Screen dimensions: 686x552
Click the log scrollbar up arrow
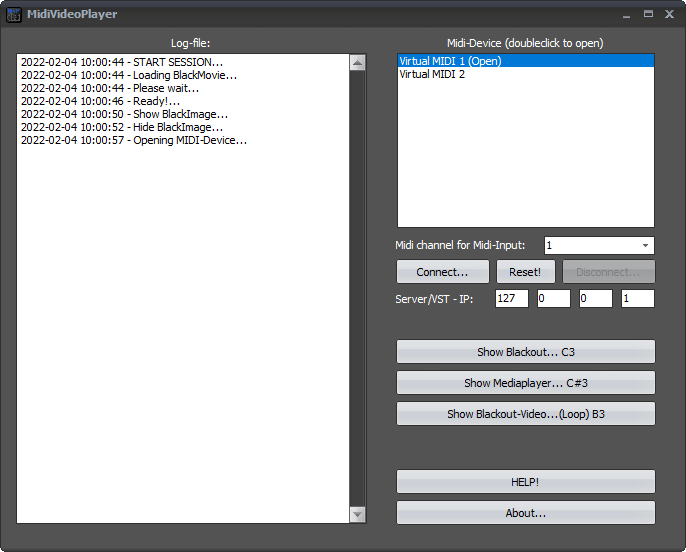(357, 63)
